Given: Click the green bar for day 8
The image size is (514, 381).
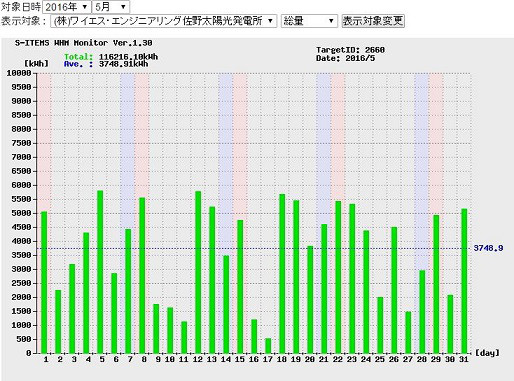Looking at the screenshot, I should coord(142,276).
